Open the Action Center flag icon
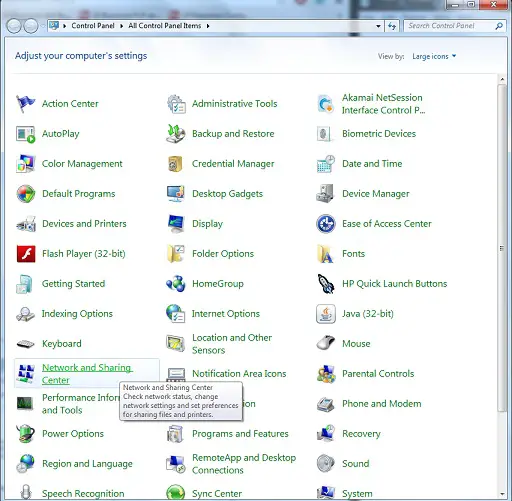This screenshot has width=512, height=501. [x=25, y=104]
